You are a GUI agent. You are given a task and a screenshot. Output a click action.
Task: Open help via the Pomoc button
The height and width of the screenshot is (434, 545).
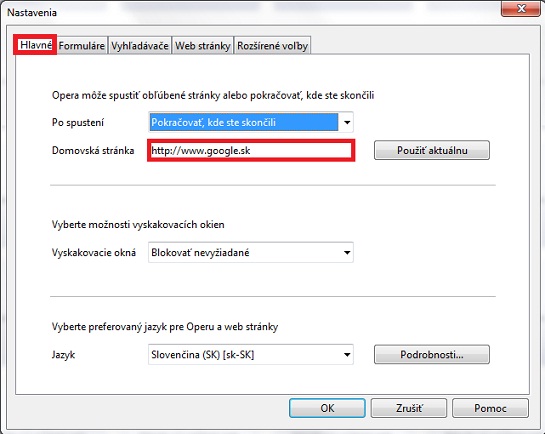(x=490, y=408)
